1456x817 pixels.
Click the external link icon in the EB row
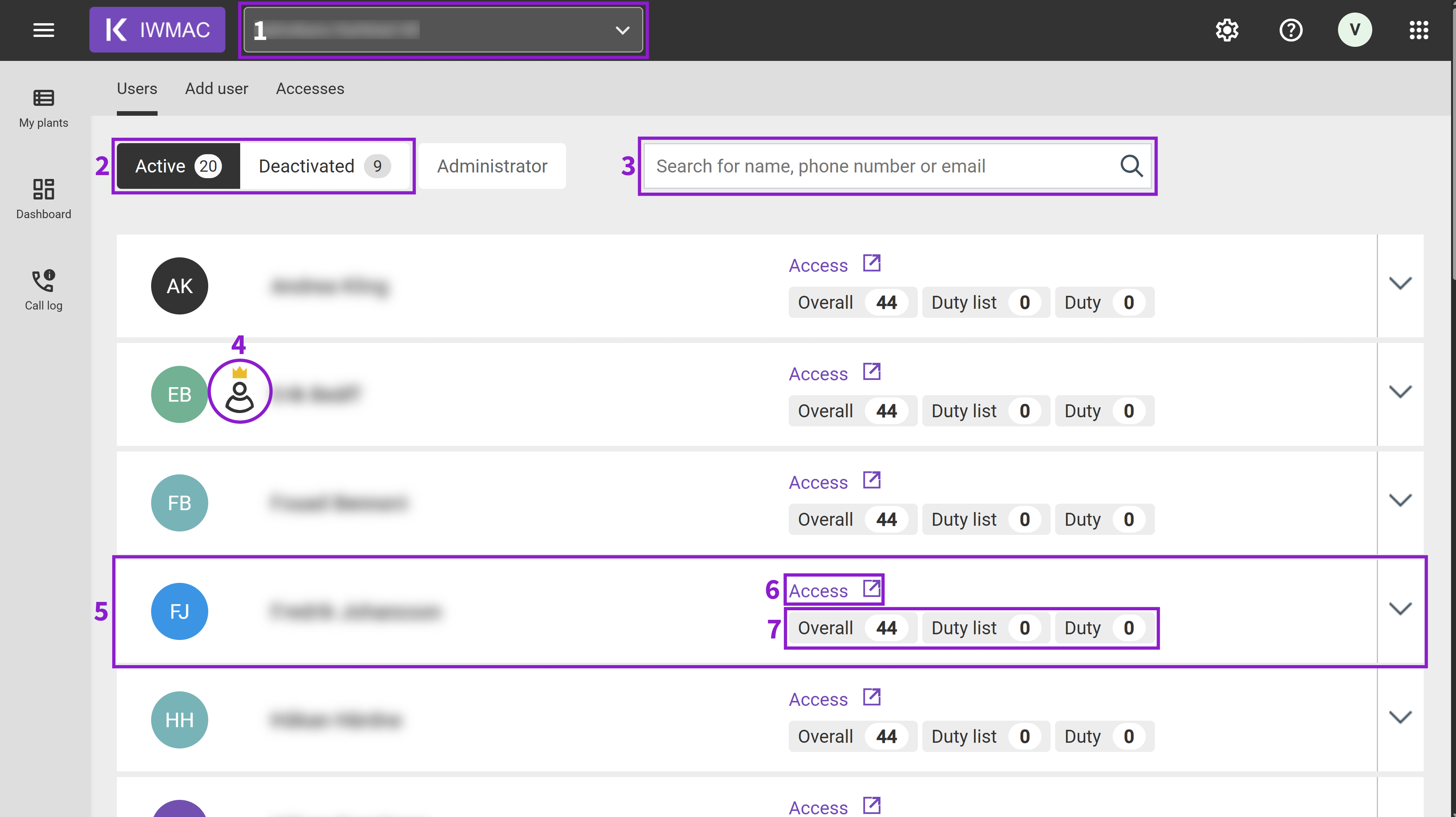point(872,372)
